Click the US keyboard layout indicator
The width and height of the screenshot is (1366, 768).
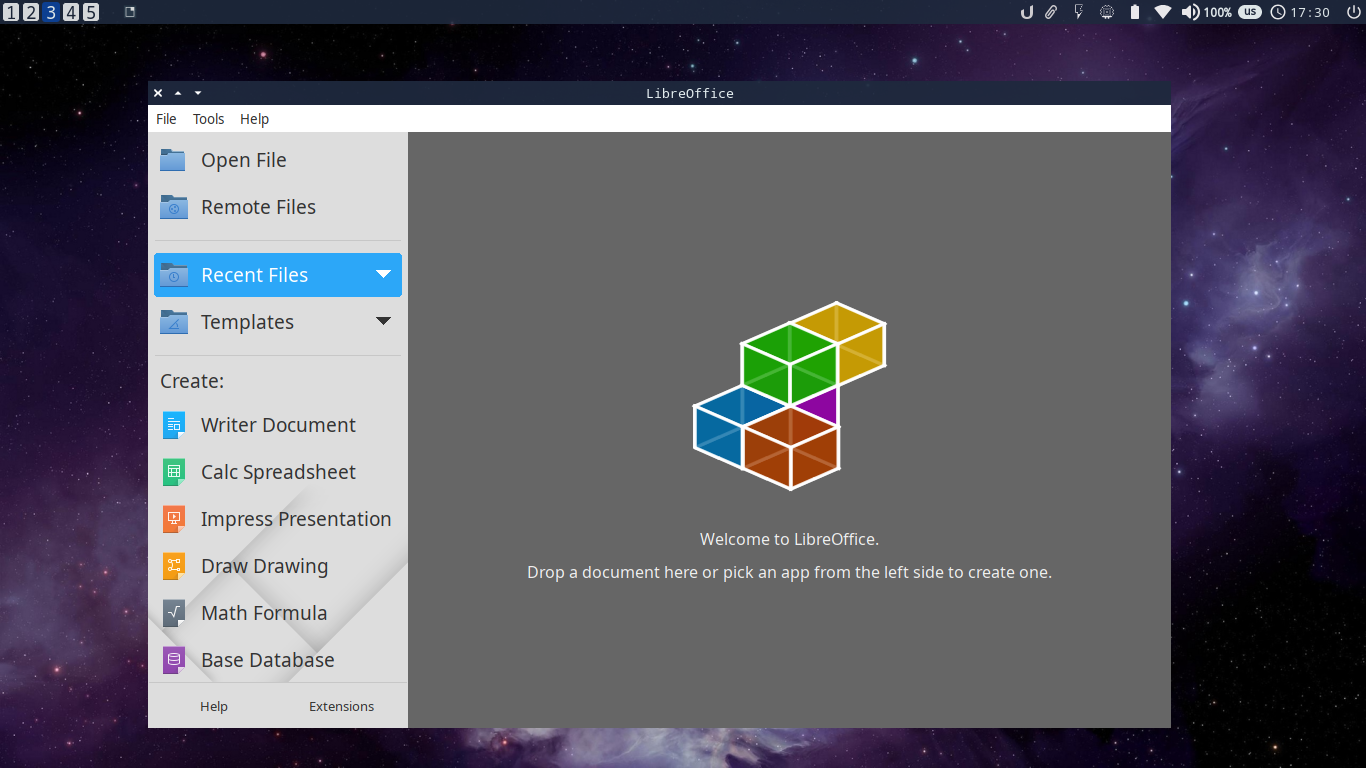pos(1250,12)
